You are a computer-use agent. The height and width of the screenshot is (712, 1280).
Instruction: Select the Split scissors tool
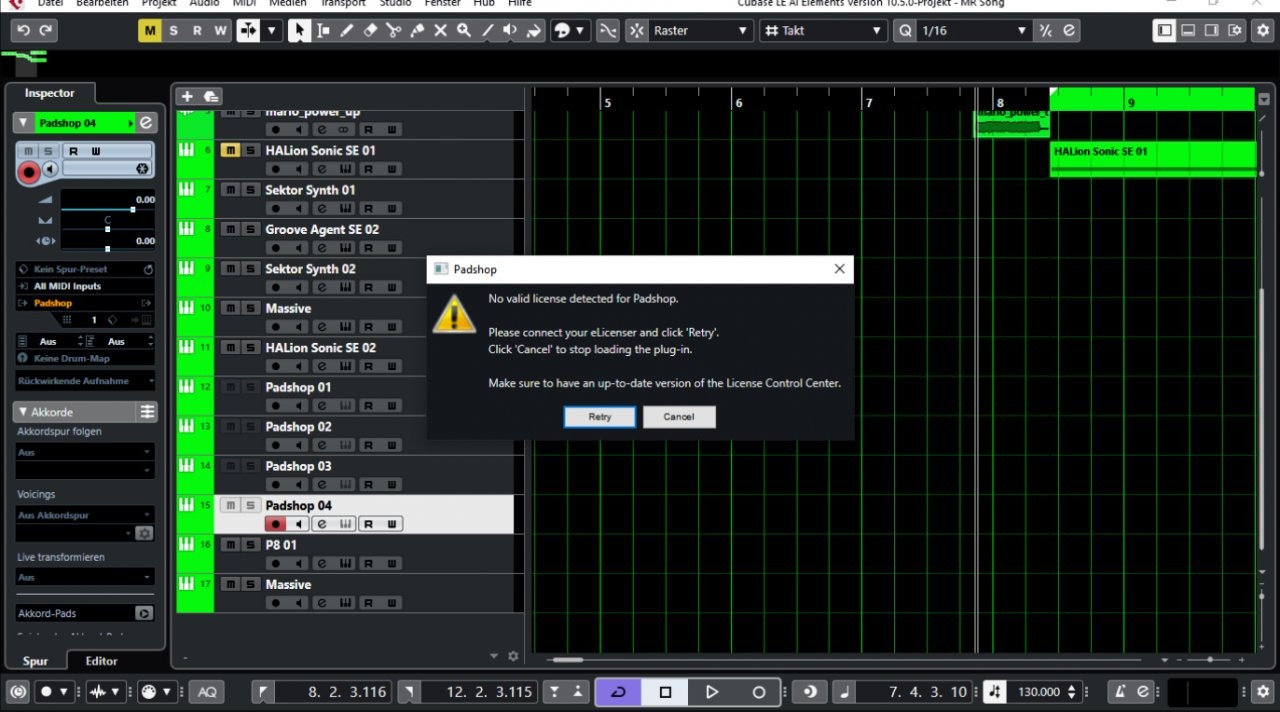pyautogui.click(x=394, y=31)
